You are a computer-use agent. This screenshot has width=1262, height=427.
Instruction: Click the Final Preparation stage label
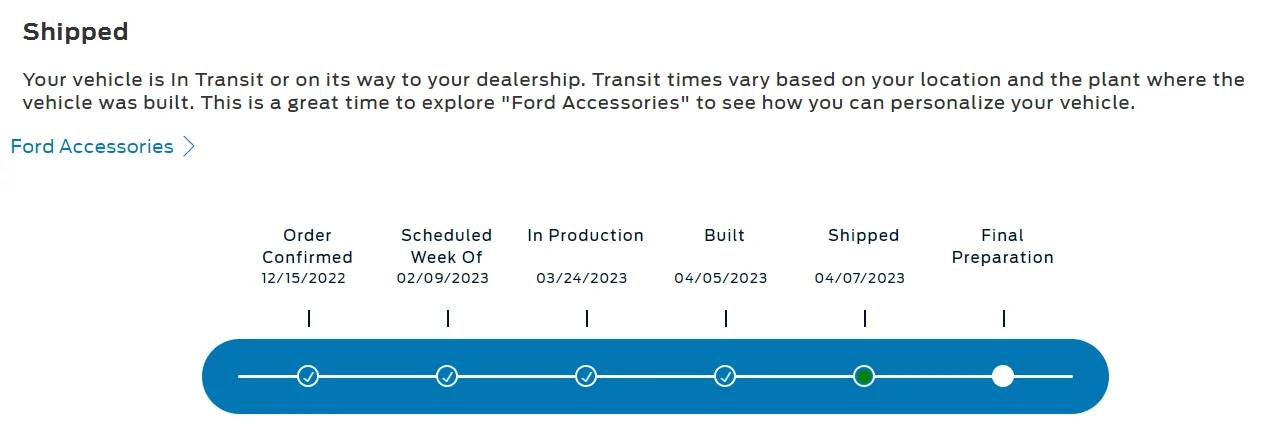coord(1003,246)
